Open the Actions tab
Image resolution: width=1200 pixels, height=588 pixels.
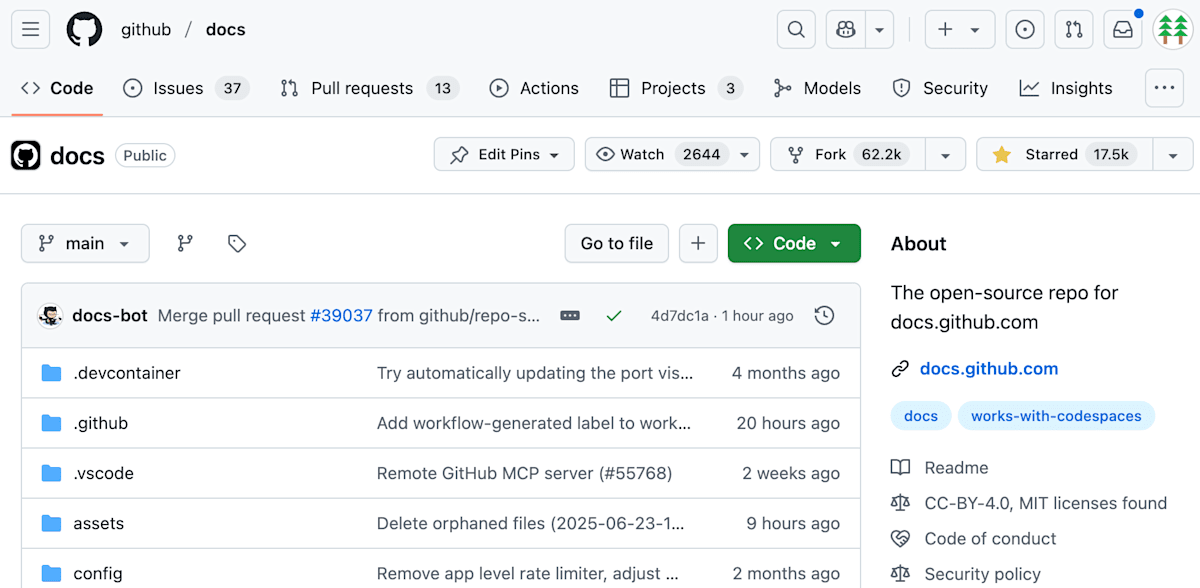[x=534, y=88]
